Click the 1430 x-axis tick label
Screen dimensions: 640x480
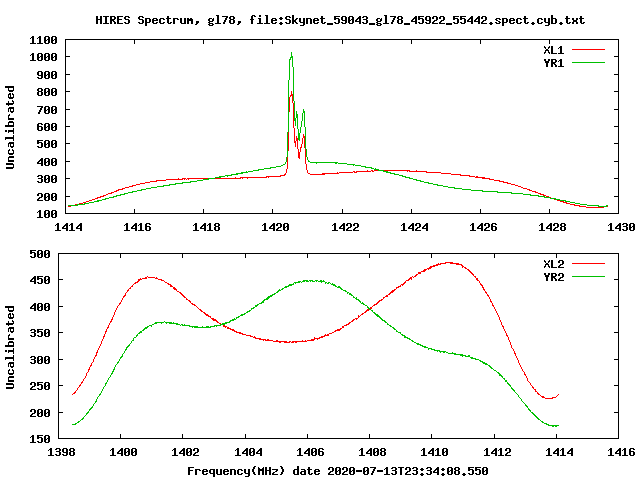click(x=621, y=227)
